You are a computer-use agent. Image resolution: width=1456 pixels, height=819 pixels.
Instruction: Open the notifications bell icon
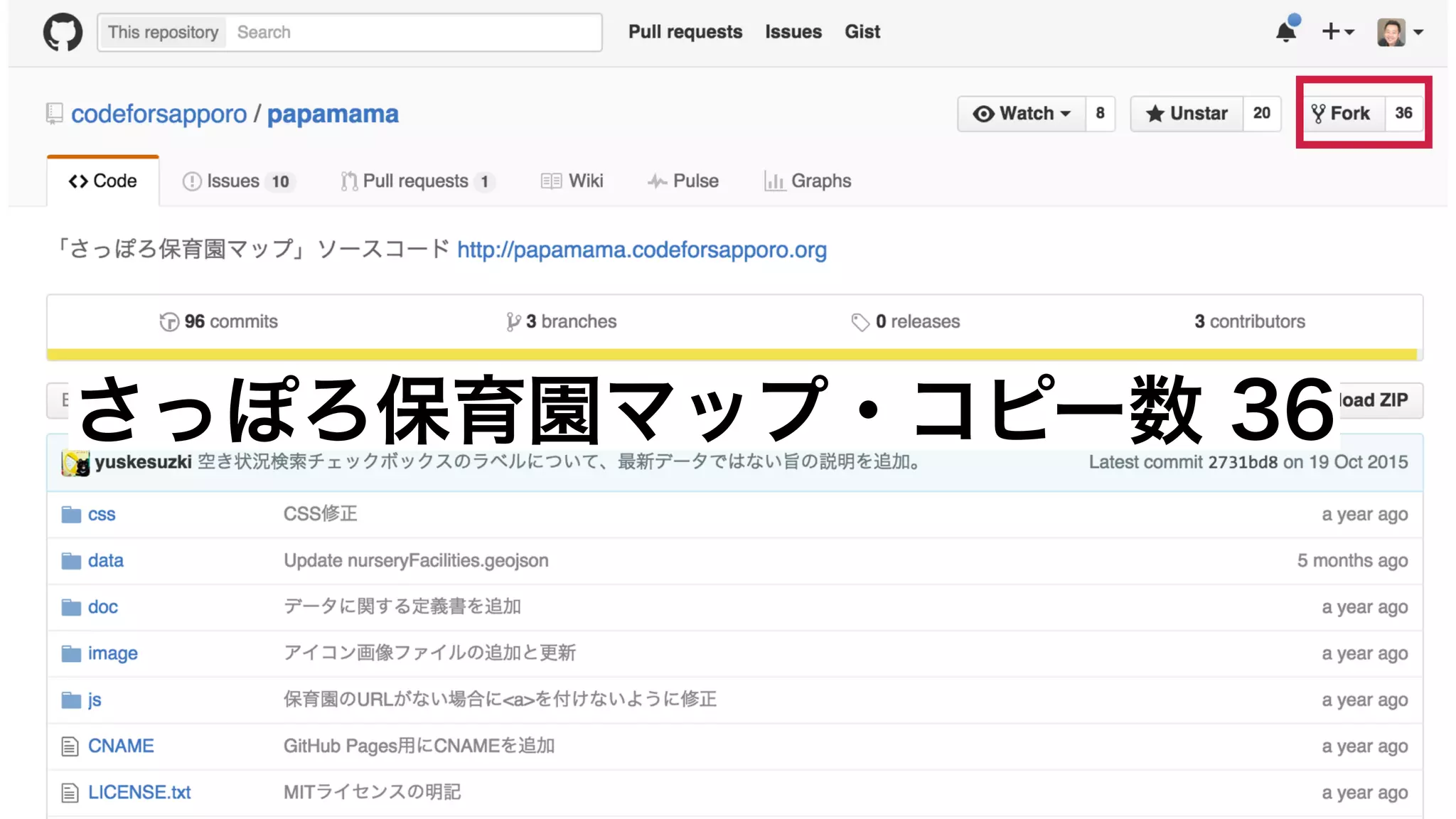click(1286, 31)
